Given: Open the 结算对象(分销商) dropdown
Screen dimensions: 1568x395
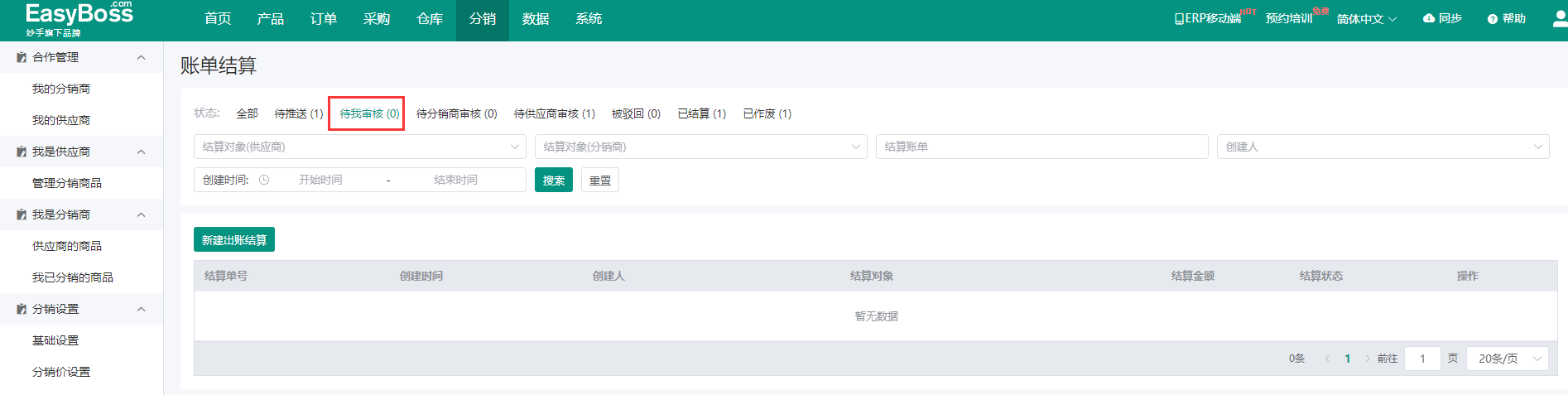Looking at the screenshot, I should 701,147.
